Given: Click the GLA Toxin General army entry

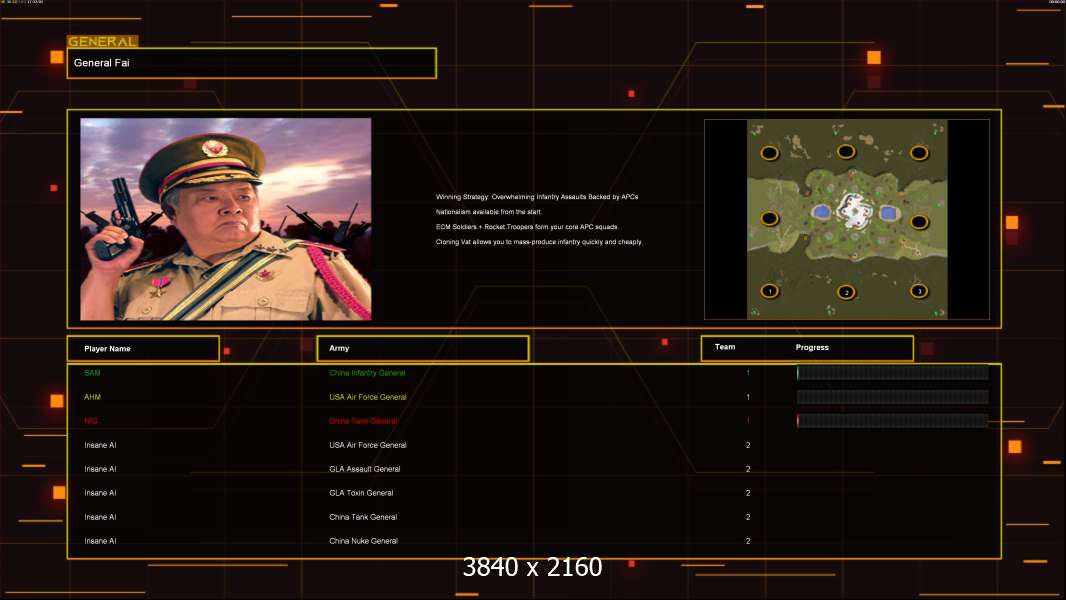Looking at the screenshot, I should coord(361,493).
